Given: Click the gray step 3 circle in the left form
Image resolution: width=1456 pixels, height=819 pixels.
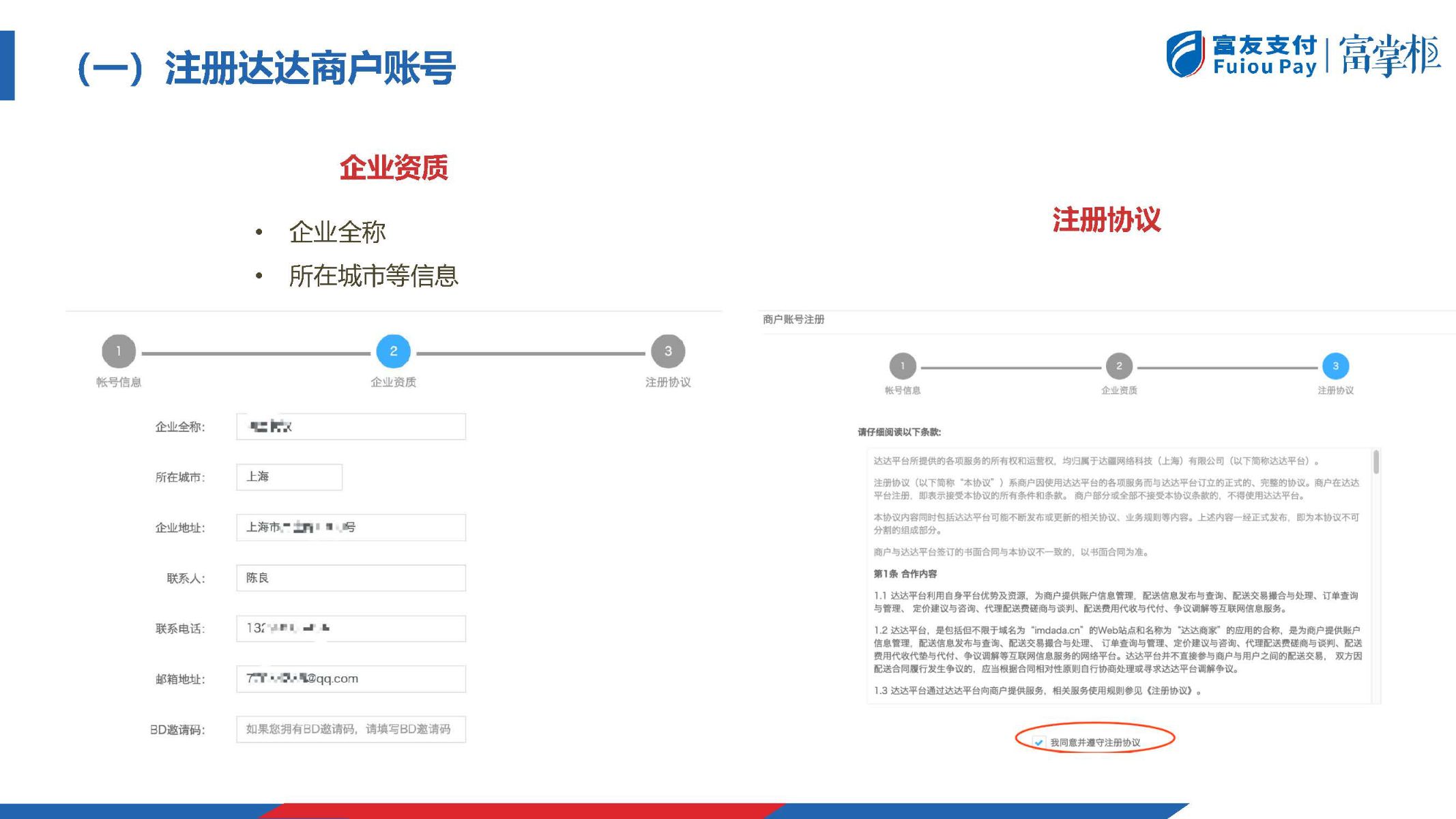Looking at the screenshot, I should (x=668, y=351).
